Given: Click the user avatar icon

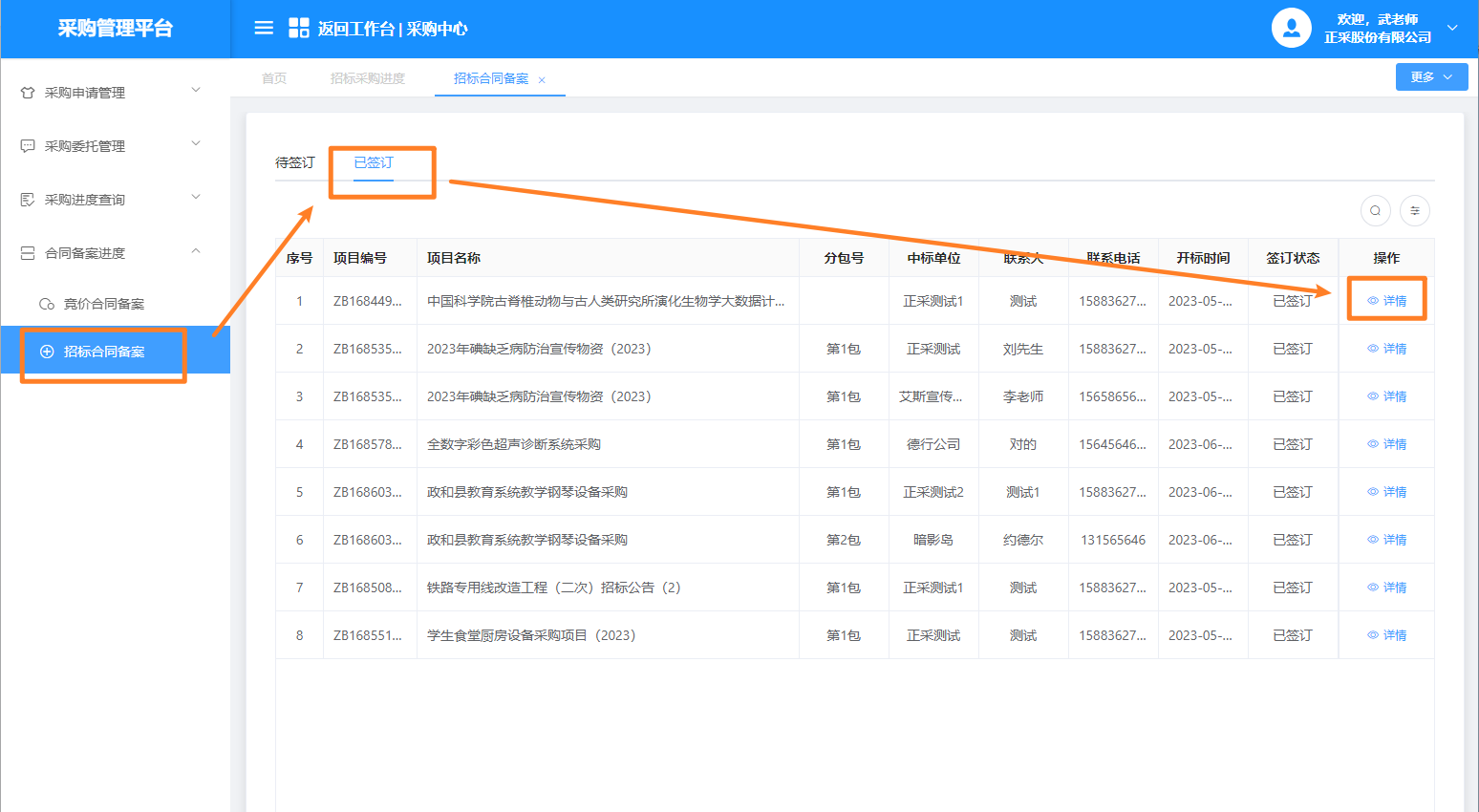Looking at the screenshot, I should (x=1291, y=28).
